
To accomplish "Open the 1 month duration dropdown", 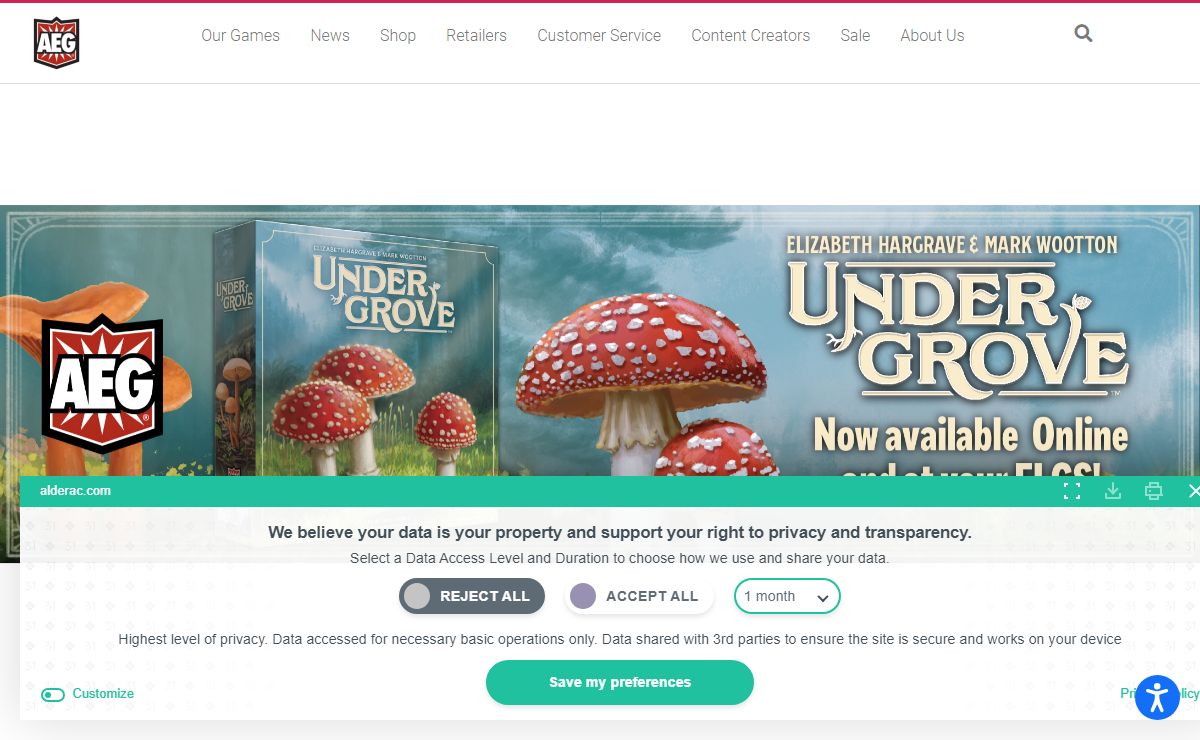I will click(787, 596).
